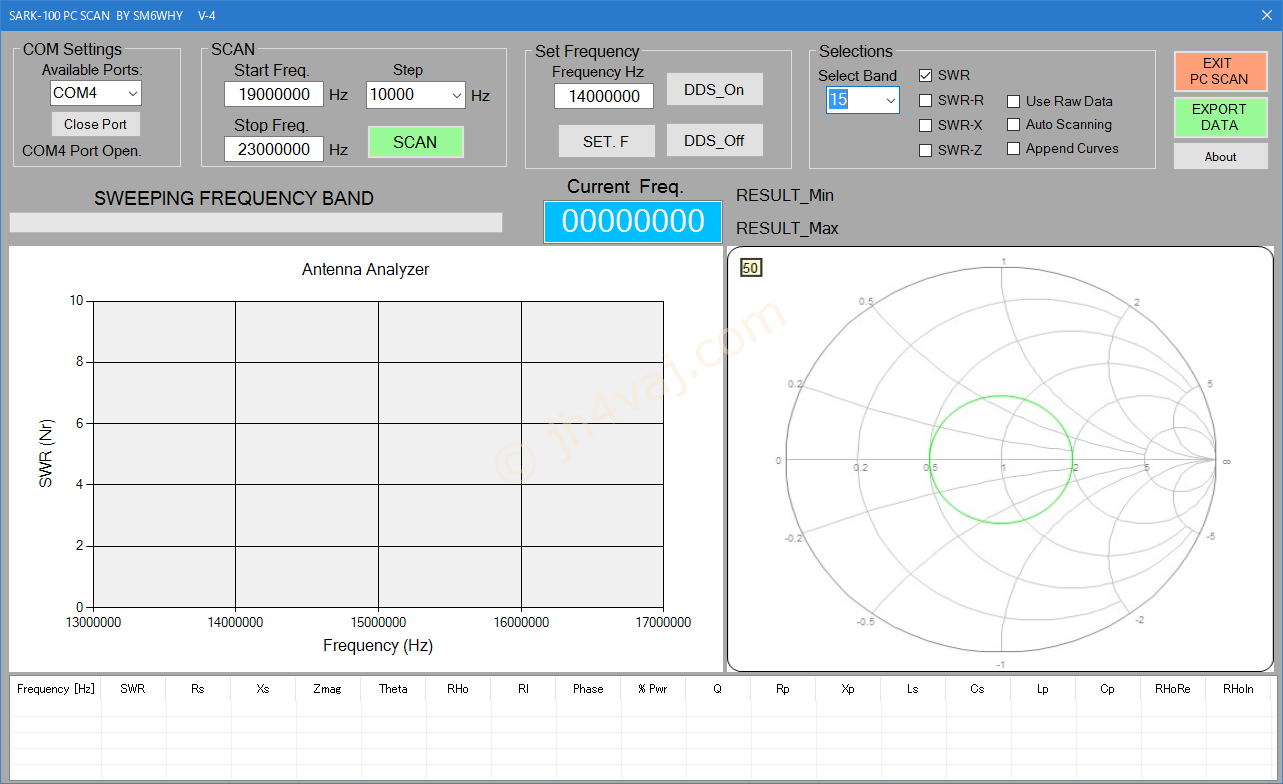The image size is (1283, 784).
Task: Click the Rp column header
Action: coord(783,688)
